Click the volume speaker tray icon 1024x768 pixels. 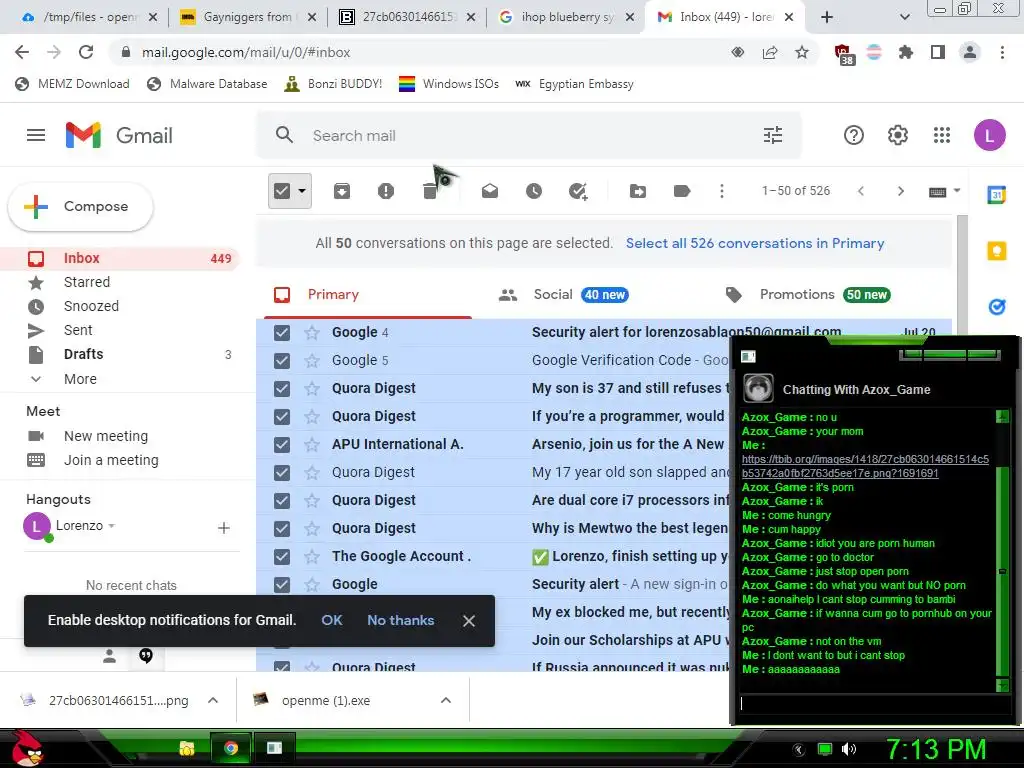(x=849, y=749)
